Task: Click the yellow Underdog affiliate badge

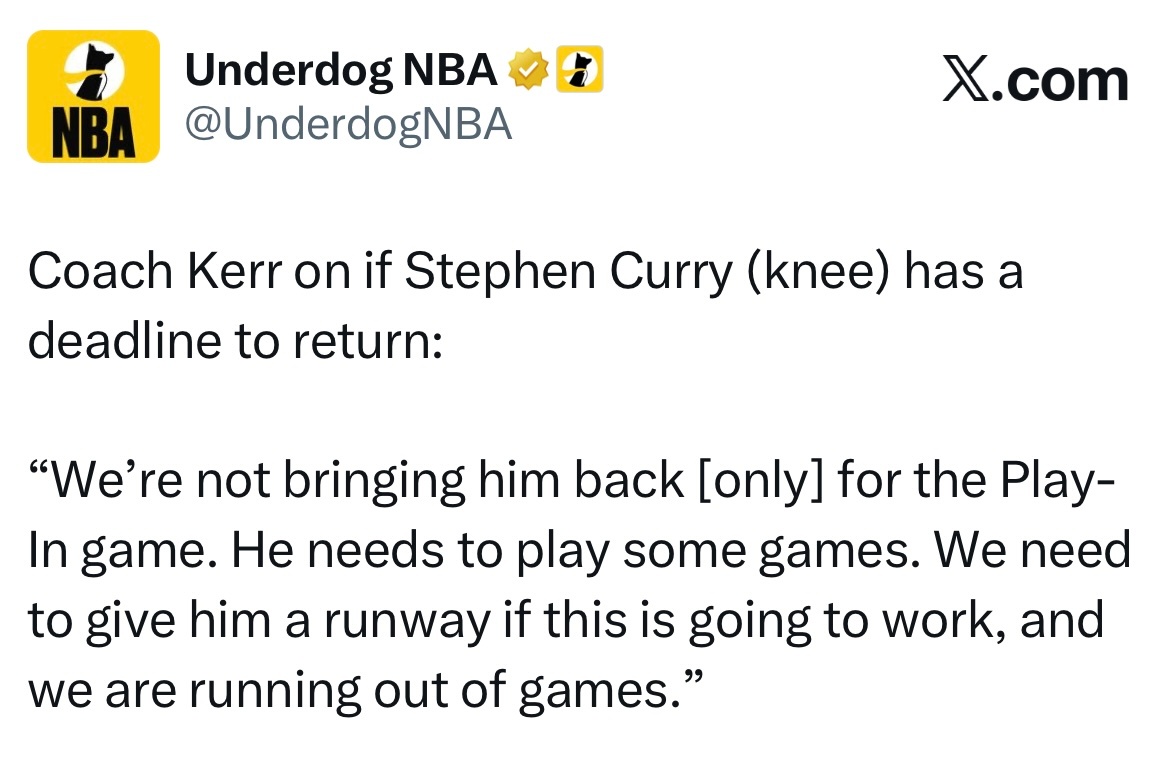Action: pos(580,70)
